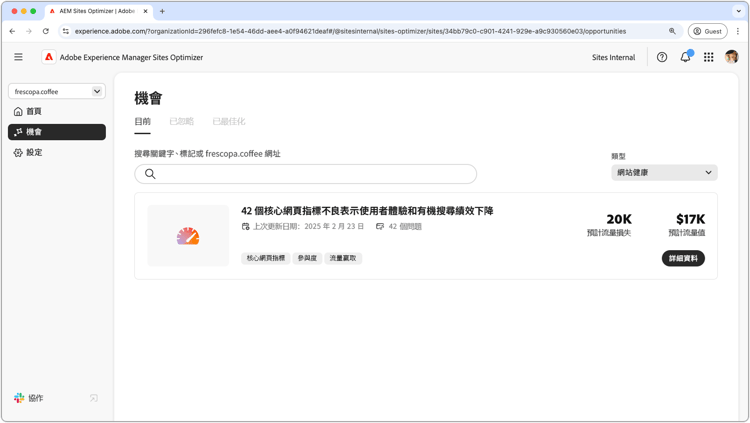The height and width of the screenshot is (423, 750).
Task: Open the help question mark icon
Action: 662,57
